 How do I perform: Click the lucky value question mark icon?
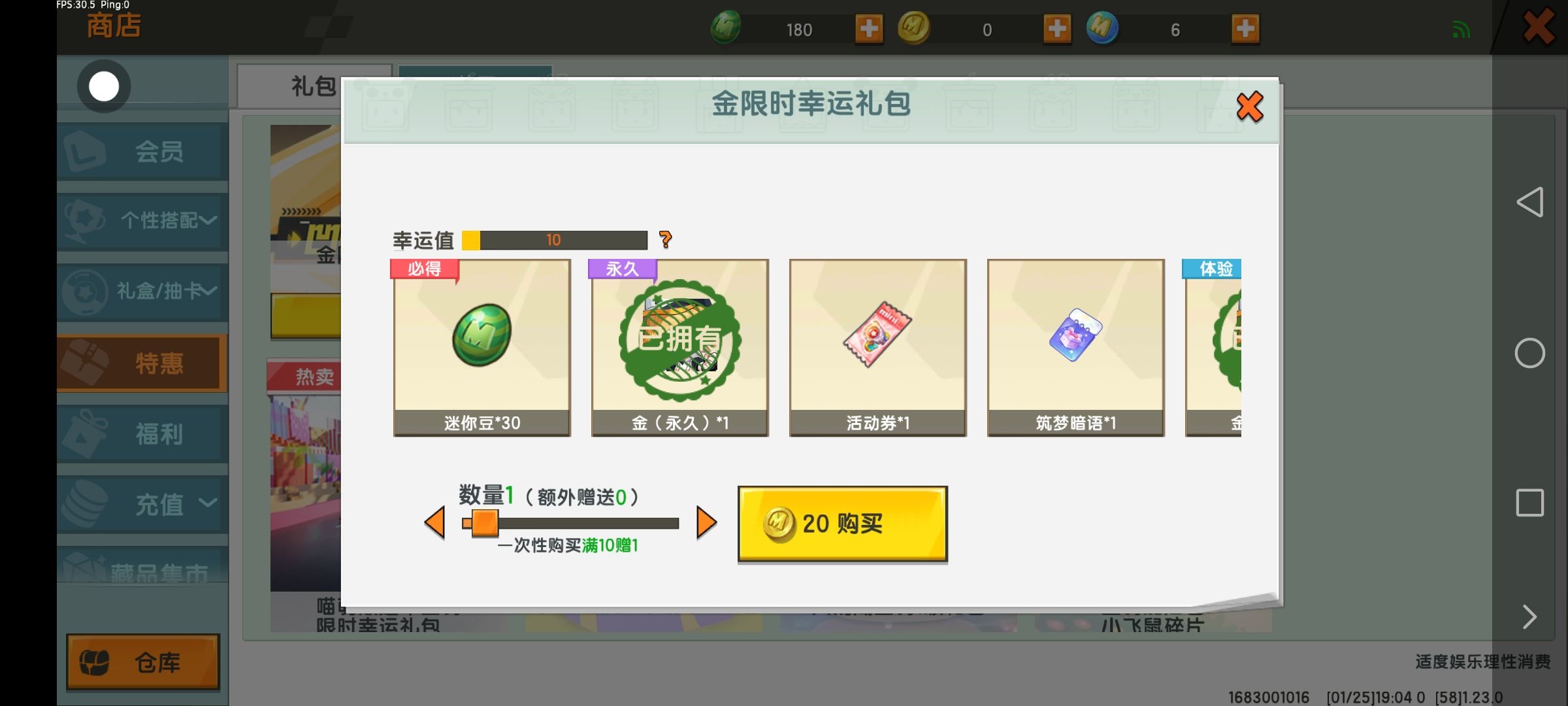(666, 240)
